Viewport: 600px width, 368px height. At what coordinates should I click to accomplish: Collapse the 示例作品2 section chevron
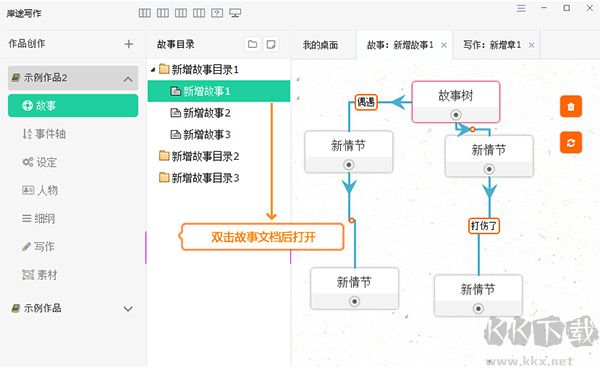pos(128,79)
